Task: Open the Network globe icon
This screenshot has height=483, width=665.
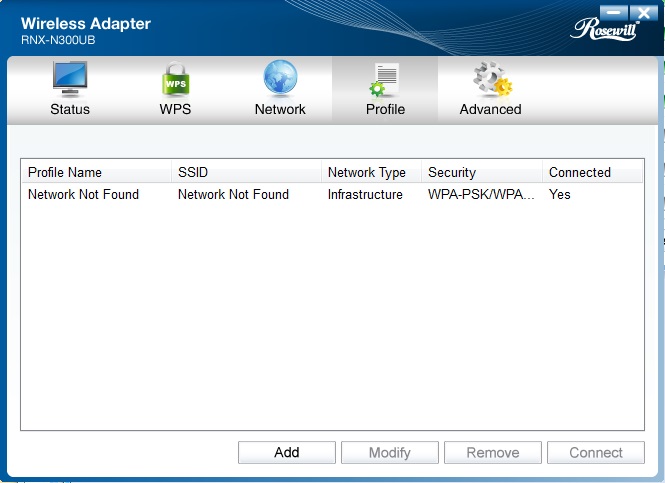Action: [x=280, y=78]
